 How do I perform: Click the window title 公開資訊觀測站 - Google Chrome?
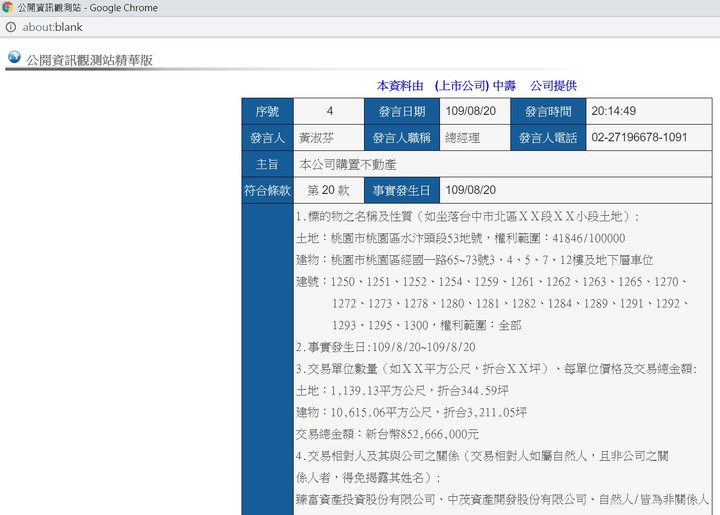88,7
